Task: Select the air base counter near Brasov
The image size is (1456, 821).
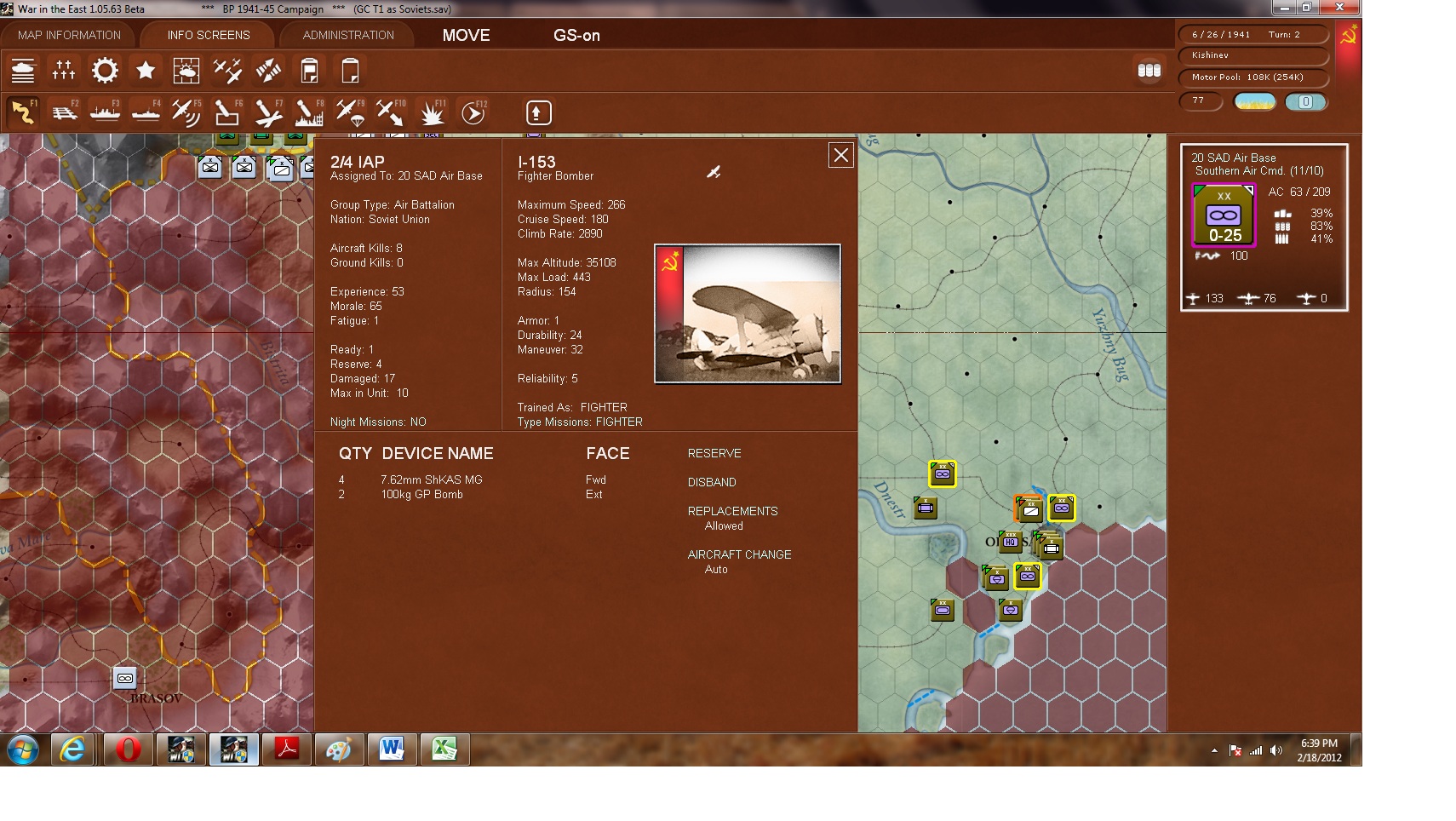Action: (x=125, y=679)
